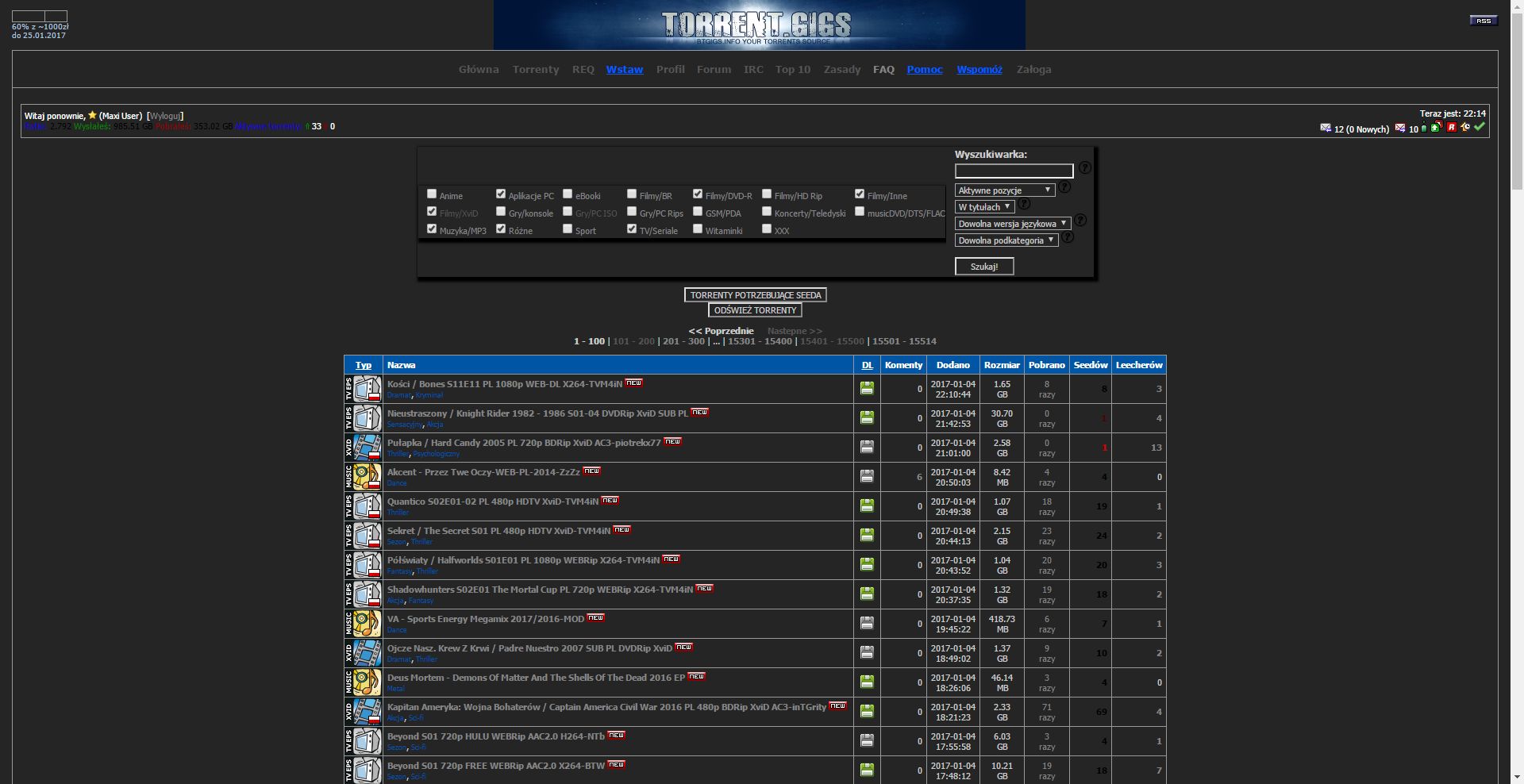Go to page 201 - 300 link
The width and height of the screenshot is (1524, 784).
683,341
